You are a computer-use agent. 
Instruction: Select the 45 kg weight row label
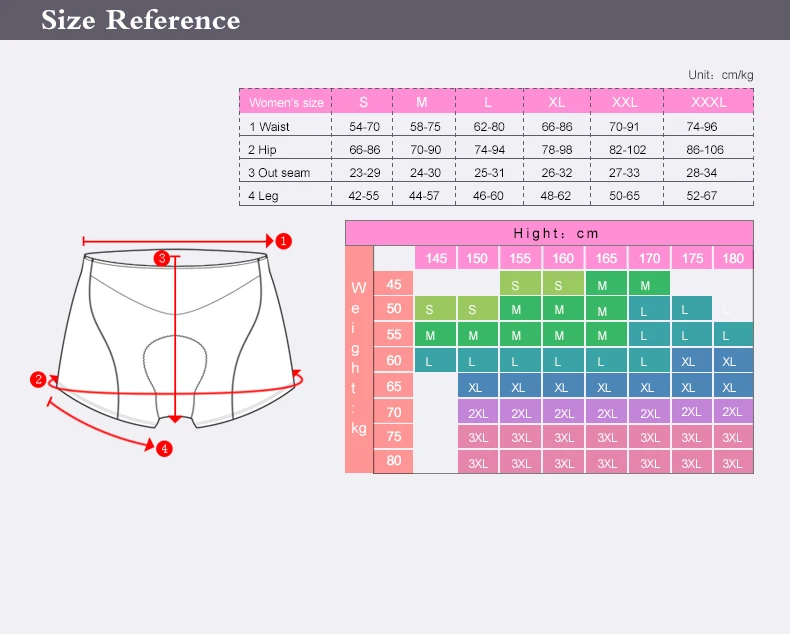coord(393,284)
